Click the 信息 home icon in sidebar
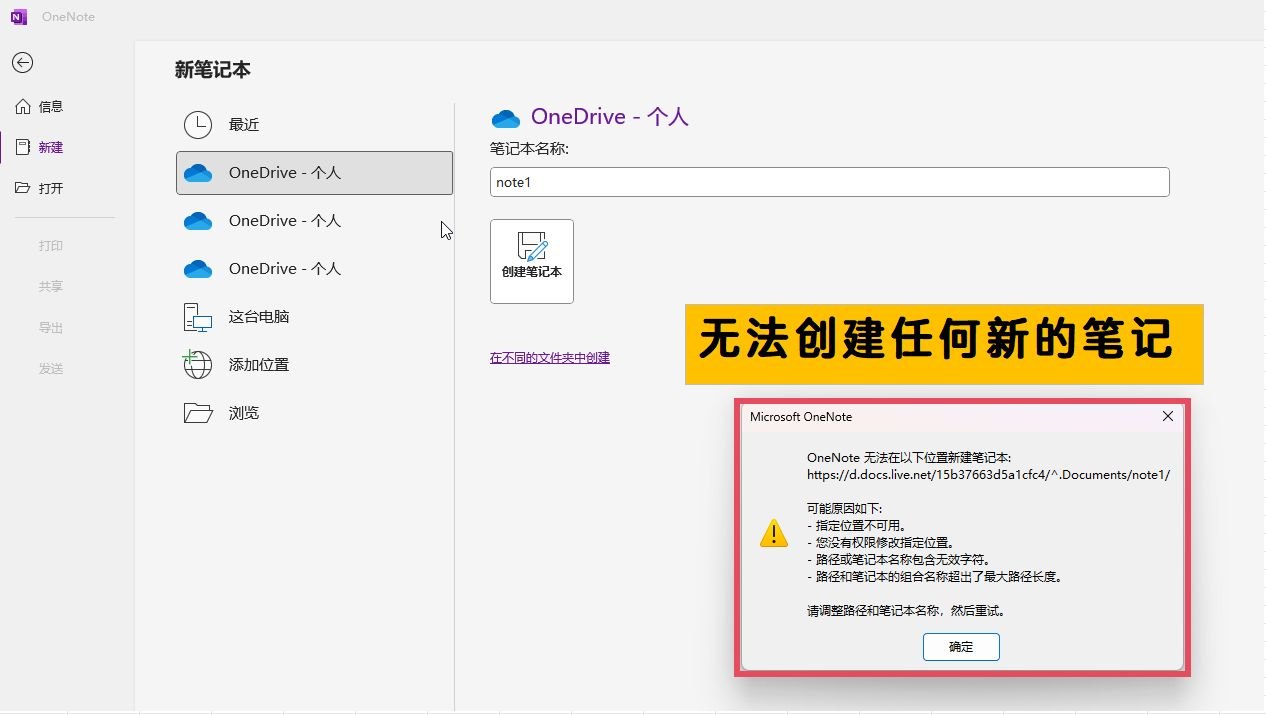 tap(23, 107)
